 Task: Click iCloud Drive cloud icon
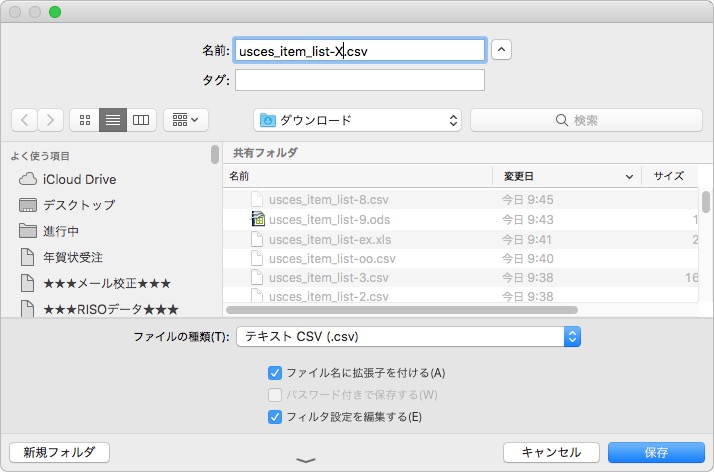[28, 179]
